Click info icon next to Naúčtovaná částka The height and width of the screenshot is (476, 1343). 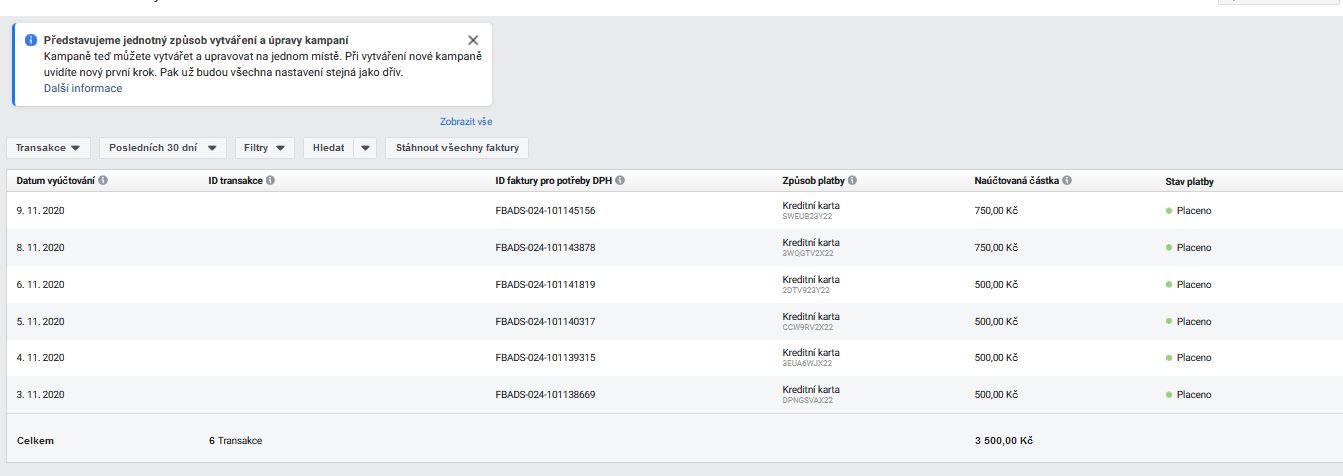click(1068, 181)
